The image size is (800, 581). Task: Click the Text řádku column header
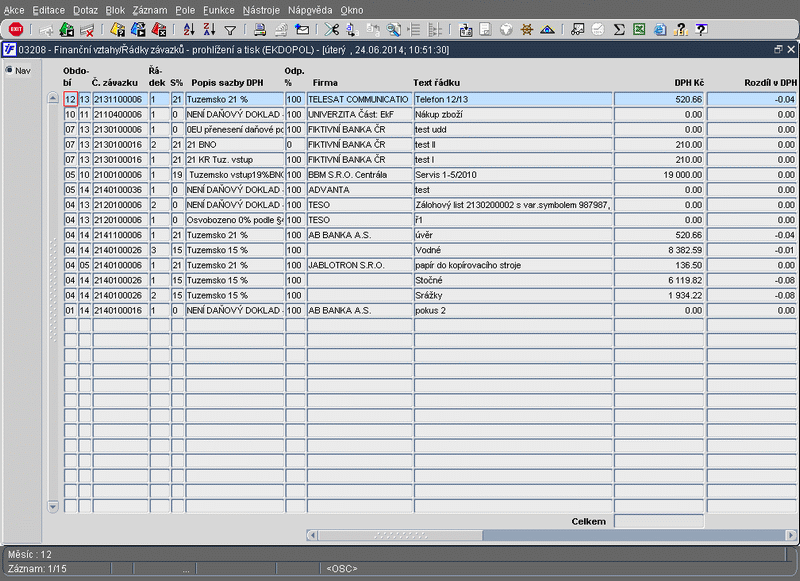[x=435, y=82]
